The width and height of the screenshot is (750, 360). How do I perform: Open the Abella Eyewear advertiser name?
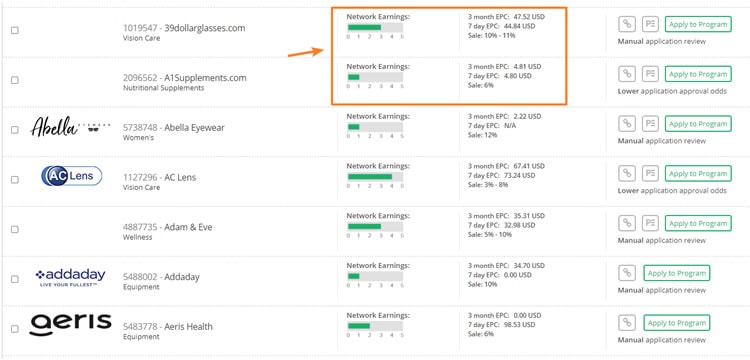pyautogui.click(x=194, y=128)
